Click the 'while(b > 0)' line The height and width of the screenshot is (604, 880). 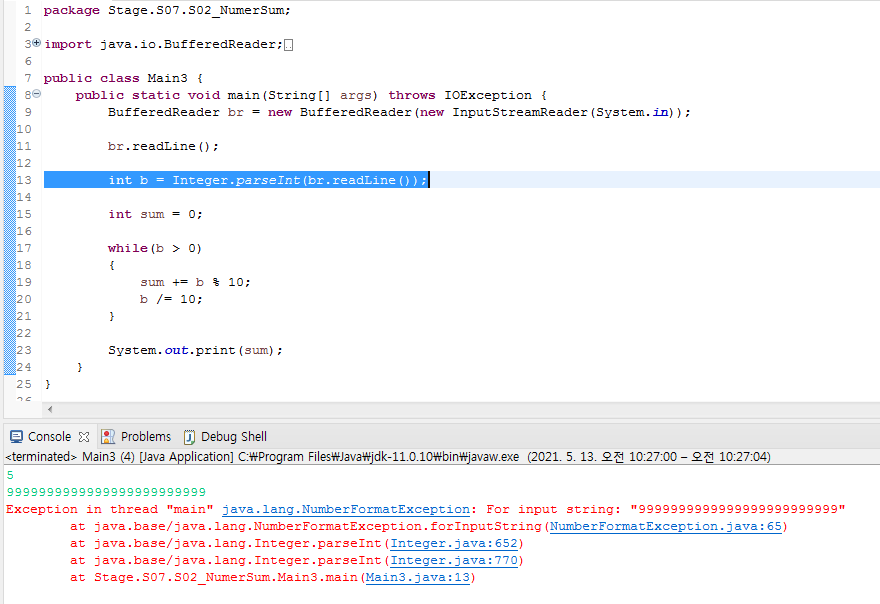tap(154, 248)
